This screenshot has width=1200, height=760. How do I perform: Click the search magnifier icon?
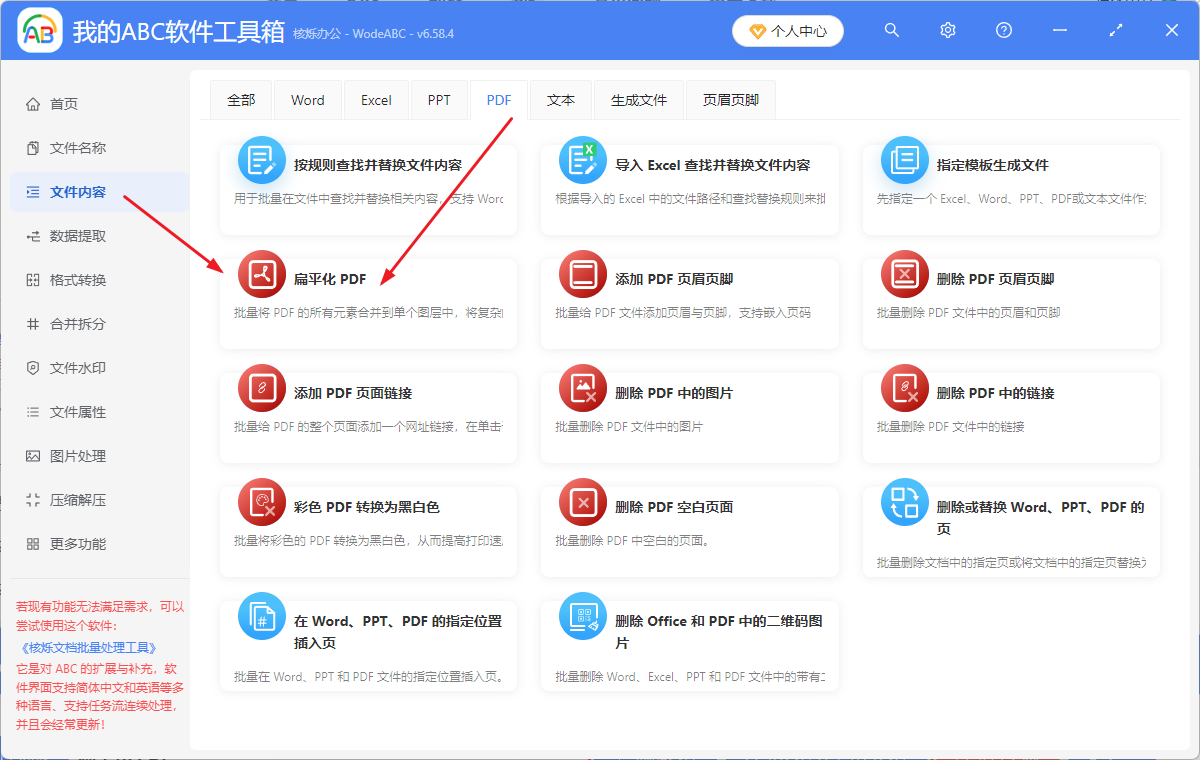coord(891,30)
